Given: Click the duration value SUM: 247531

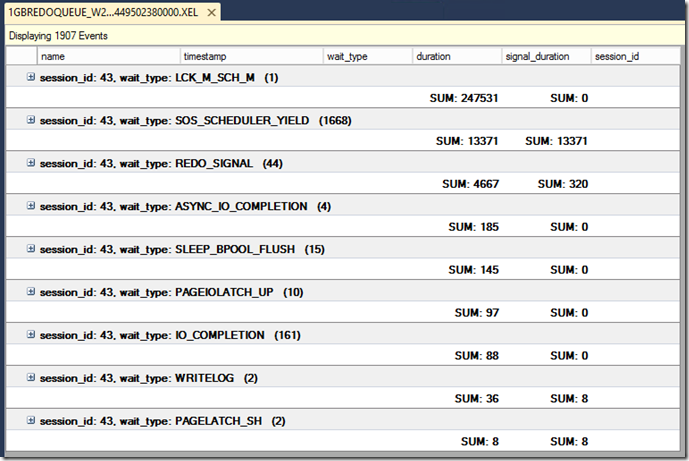Looking at the screenshot, I should click(464, 98).
